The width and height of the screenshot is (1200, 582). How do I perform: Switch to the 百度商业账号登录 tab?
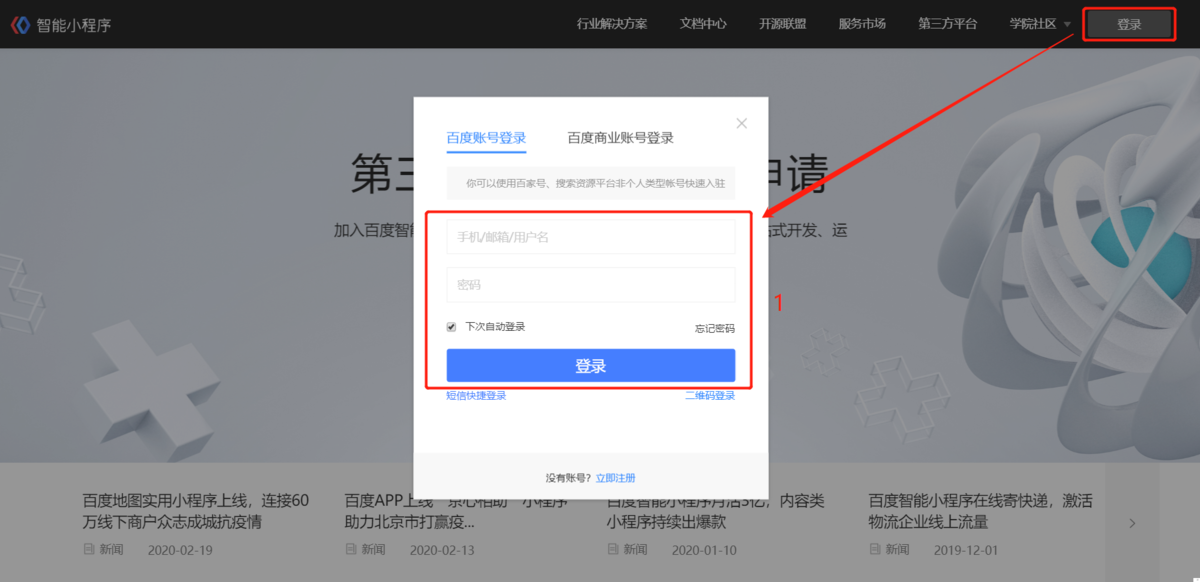621,138
